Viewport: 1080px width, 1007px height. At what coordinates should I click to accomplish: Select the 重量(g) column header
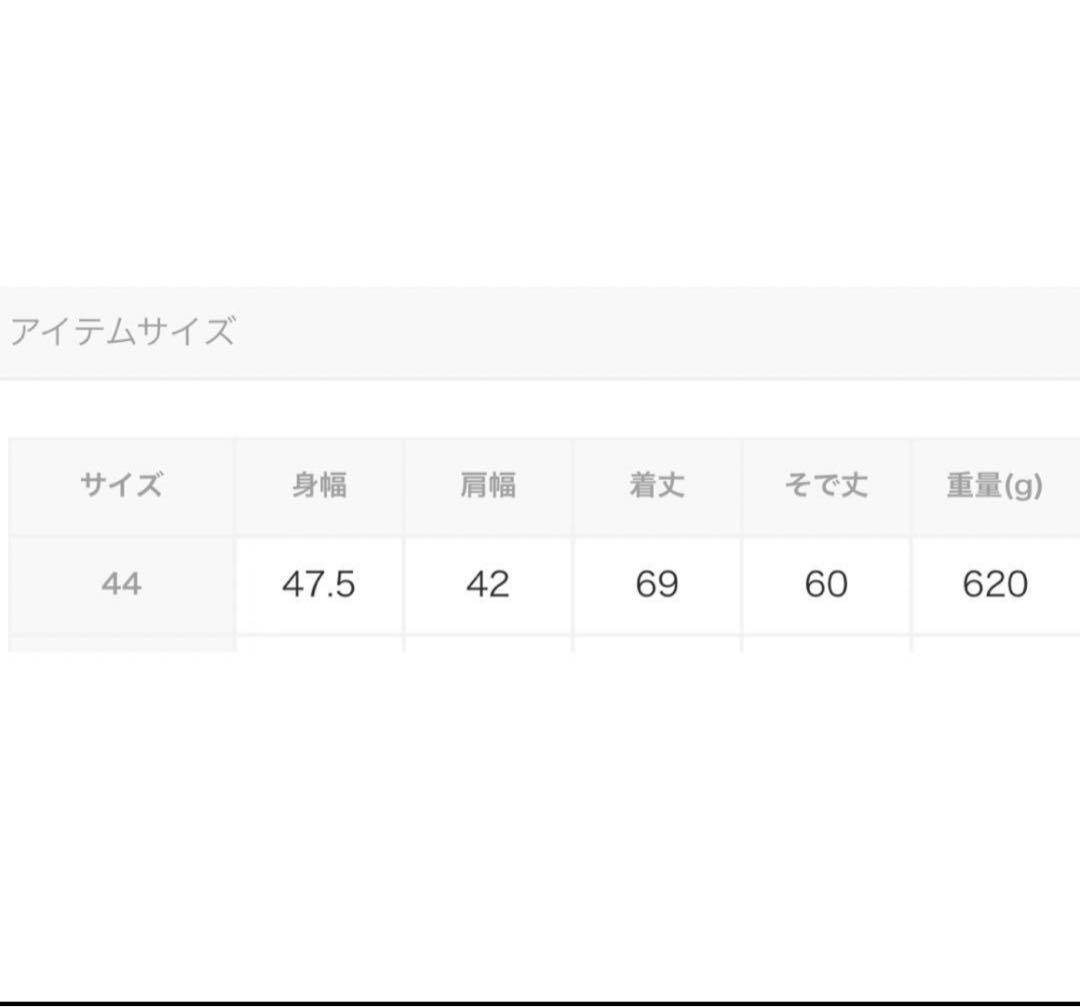(x=995, y=486)
